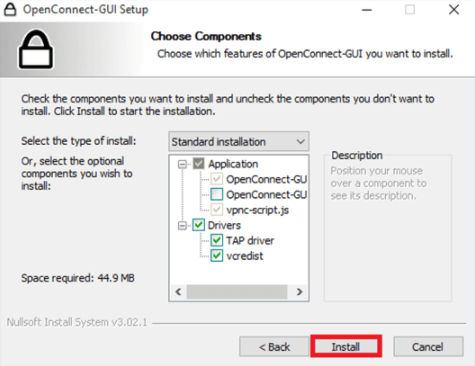Click the padlock icon in title bar
The image size is (475, 366).
click(x=10, y=9)
